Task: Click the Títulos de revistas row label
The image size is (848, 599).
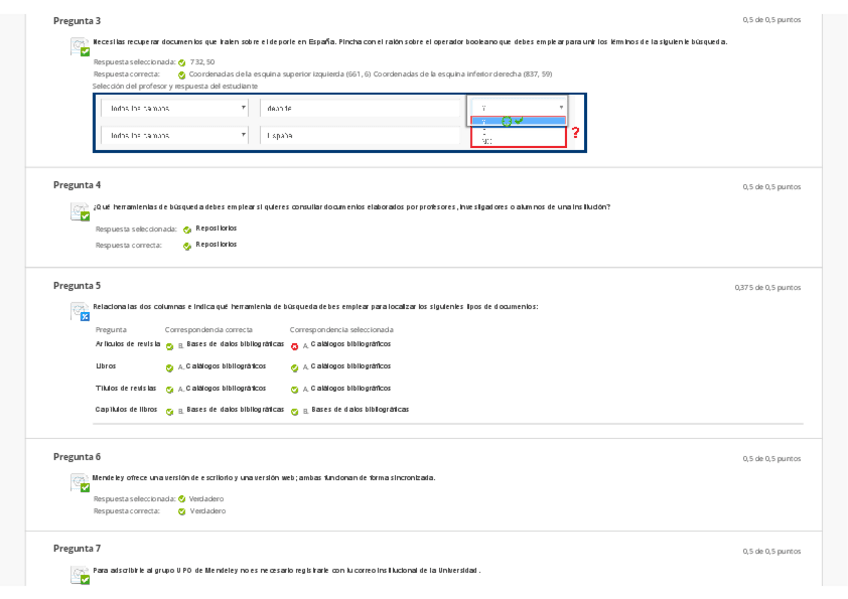Action: [x=126, y=388]
